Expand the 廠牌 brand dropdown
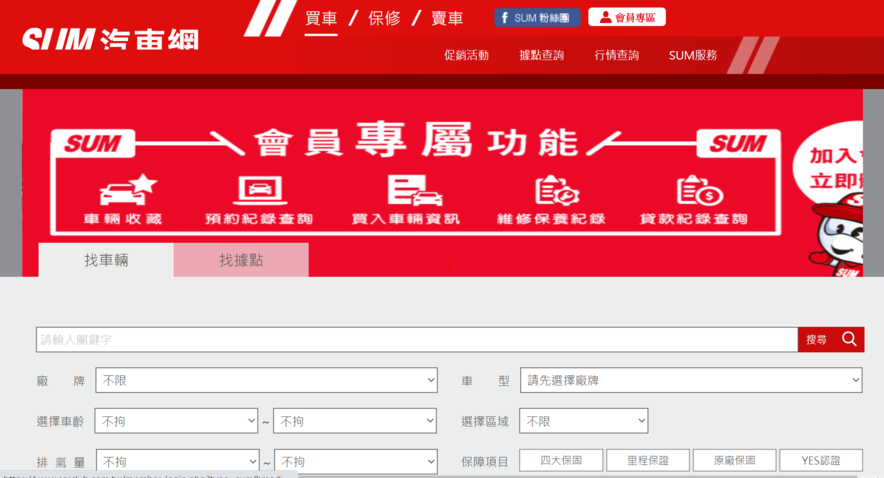Viewport: 884px width, 478px height. click(266, 380)
